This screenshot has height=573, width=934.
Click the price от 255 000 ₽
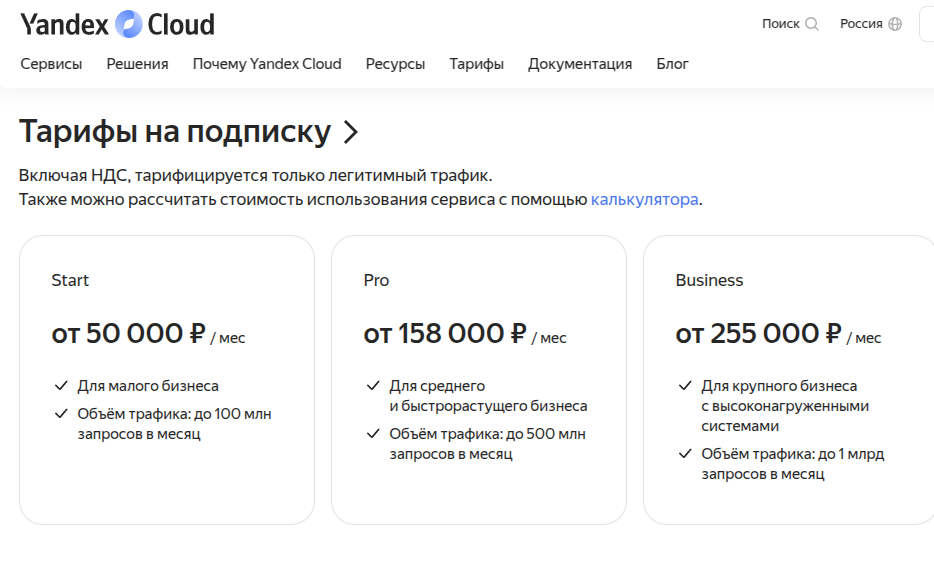click(x=758, y=334)
